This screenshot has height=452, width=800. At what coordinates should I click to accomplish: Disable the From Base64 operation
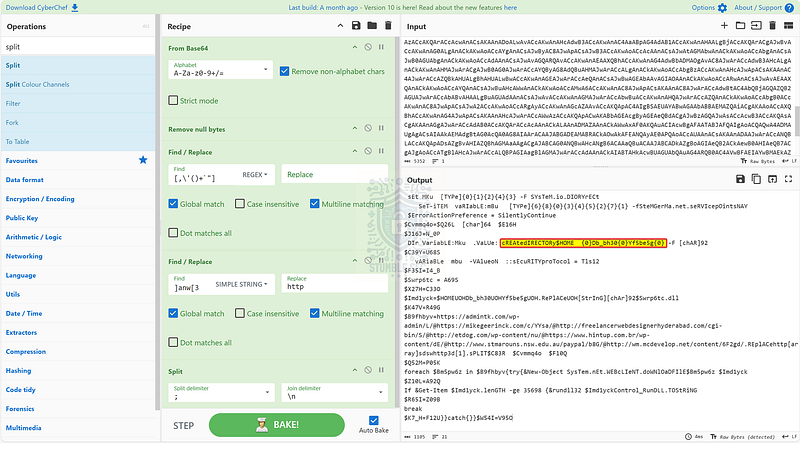[368, 47]
